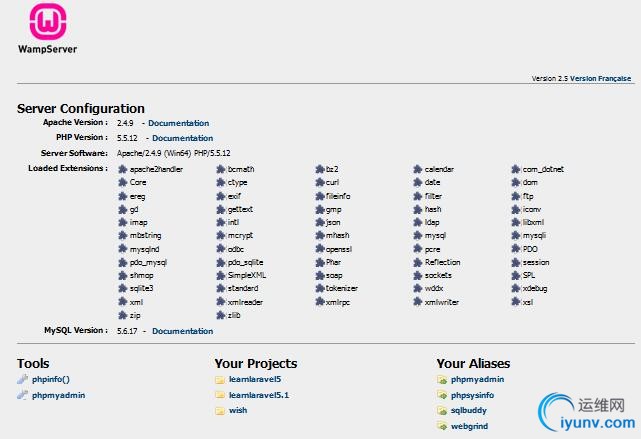Click Server Software value Apache/2.4.9 (Win64)
Screen dimensions: 641x439
tap(154, 153)
